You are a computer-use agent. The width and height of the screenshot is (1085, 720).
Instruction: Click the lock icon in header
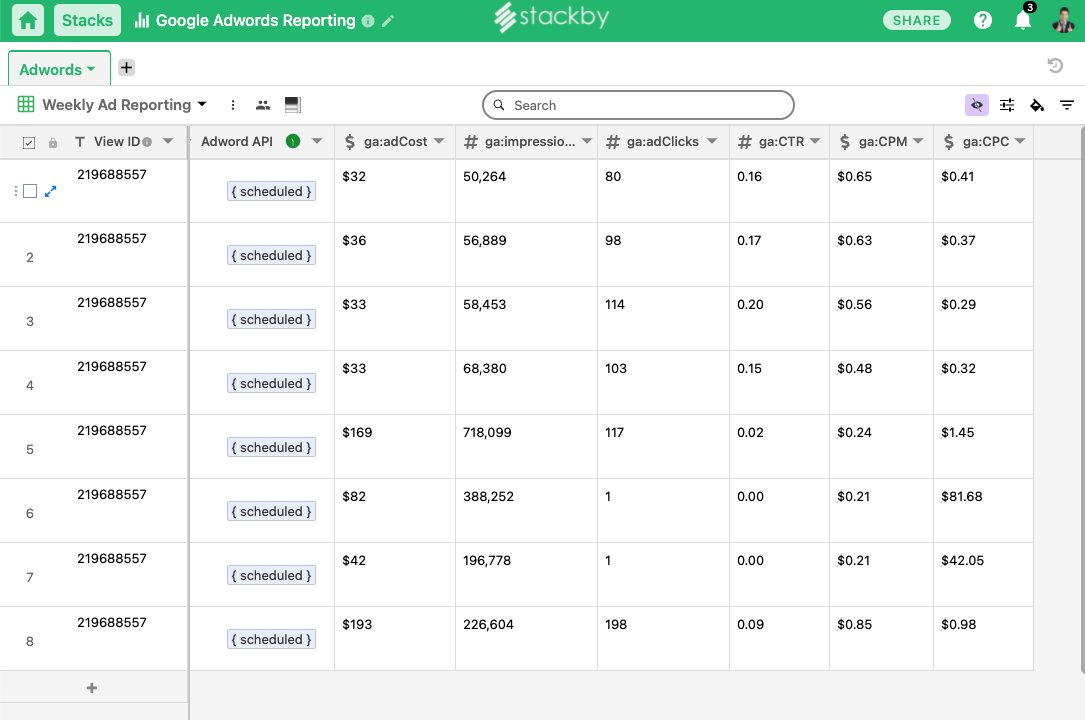(x=53, y=142)
